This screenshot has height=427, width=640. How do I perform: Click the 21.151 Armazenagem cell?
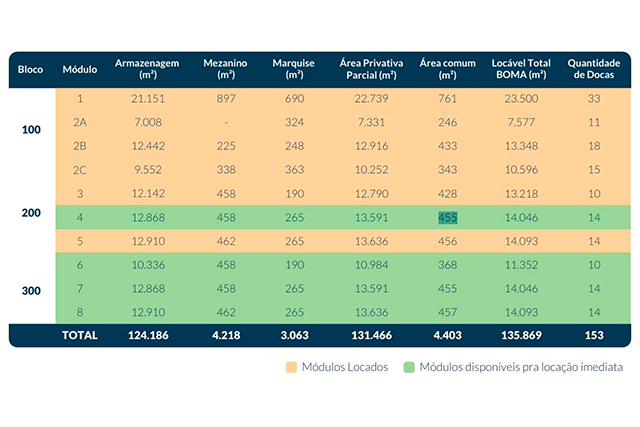(x=148, y=99)
